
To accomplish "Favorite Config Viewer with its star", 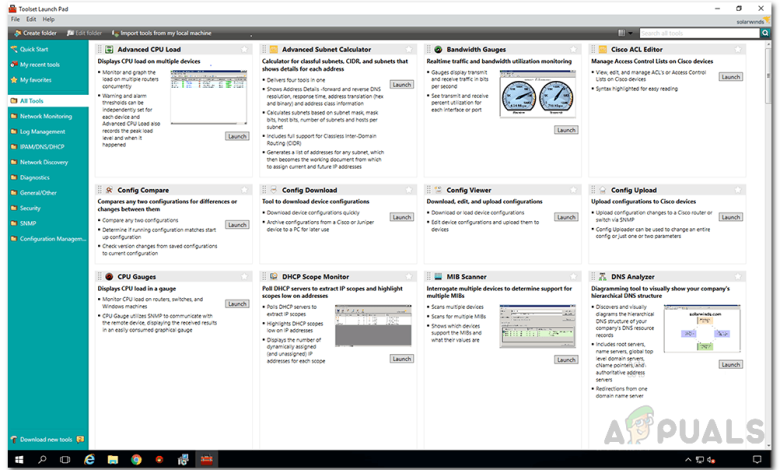I will point(574,190).
